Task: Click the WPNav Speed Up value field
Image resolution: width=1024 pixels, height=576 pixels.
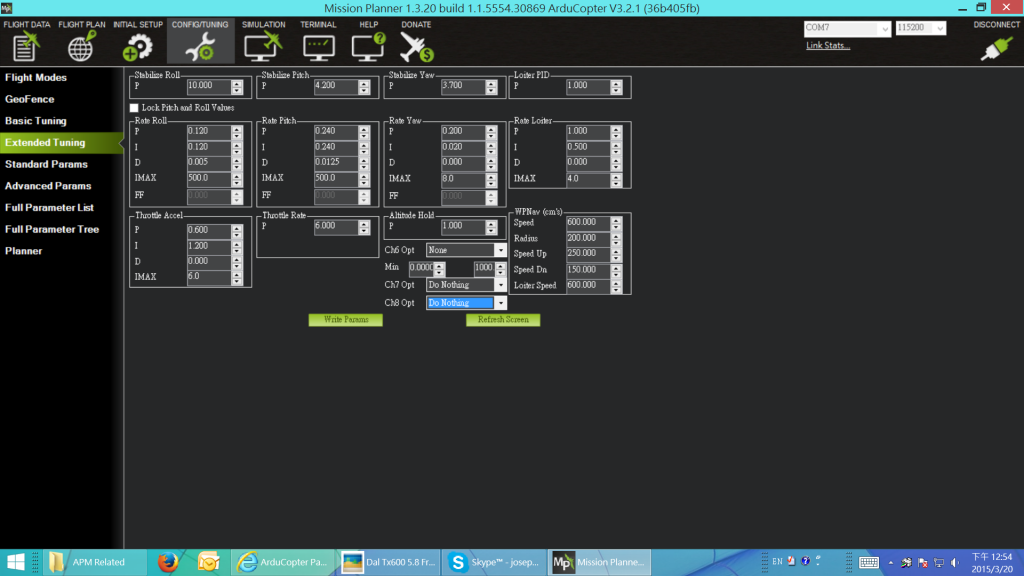Action: tap(588, 253)
